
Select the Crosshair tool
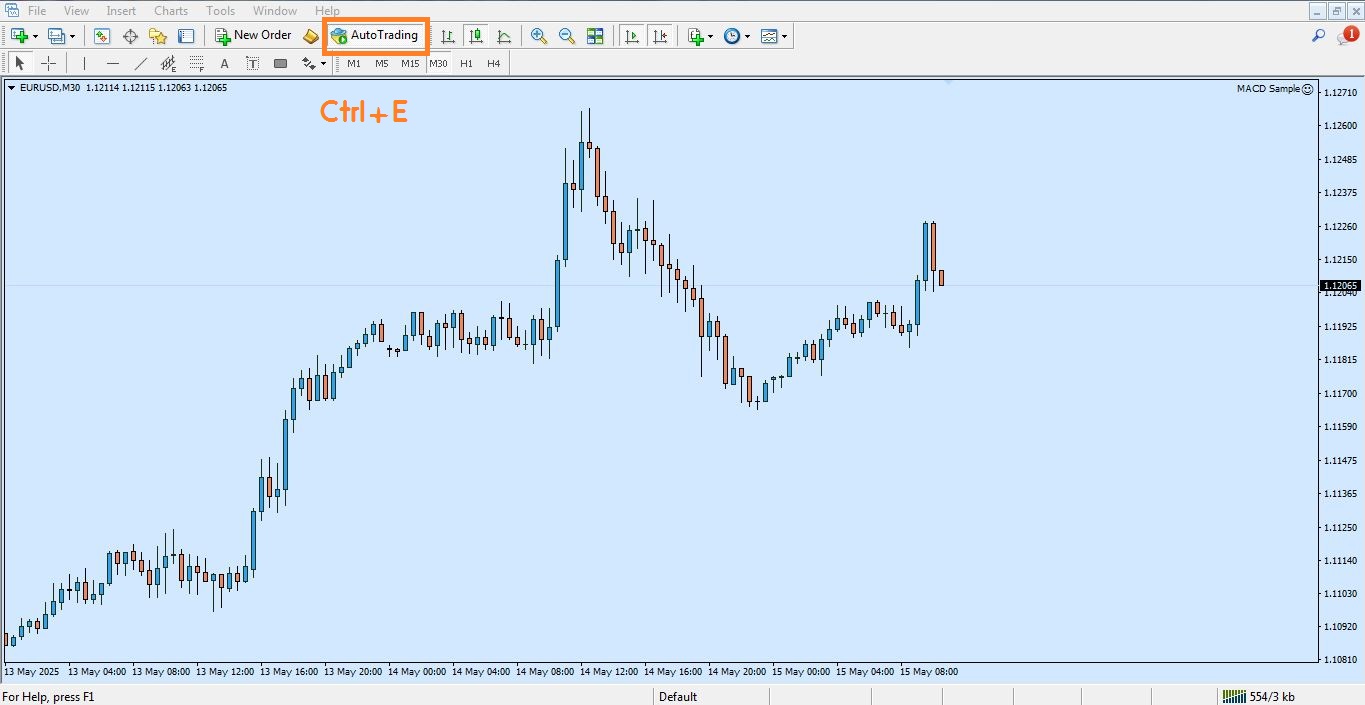[48, 64]
